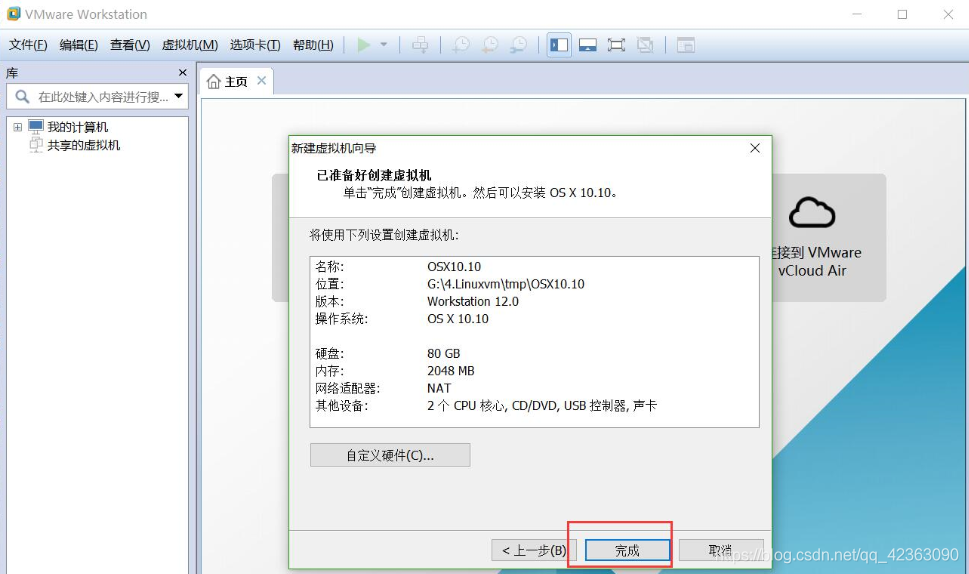This screenshot has width=969, height=574.
Task: Click the 自定义硬件(C)... button
Action: [390, 455]
